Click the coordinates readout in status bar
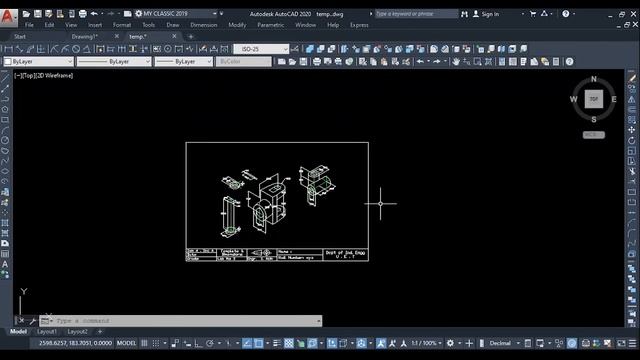 tap(75, 343)
